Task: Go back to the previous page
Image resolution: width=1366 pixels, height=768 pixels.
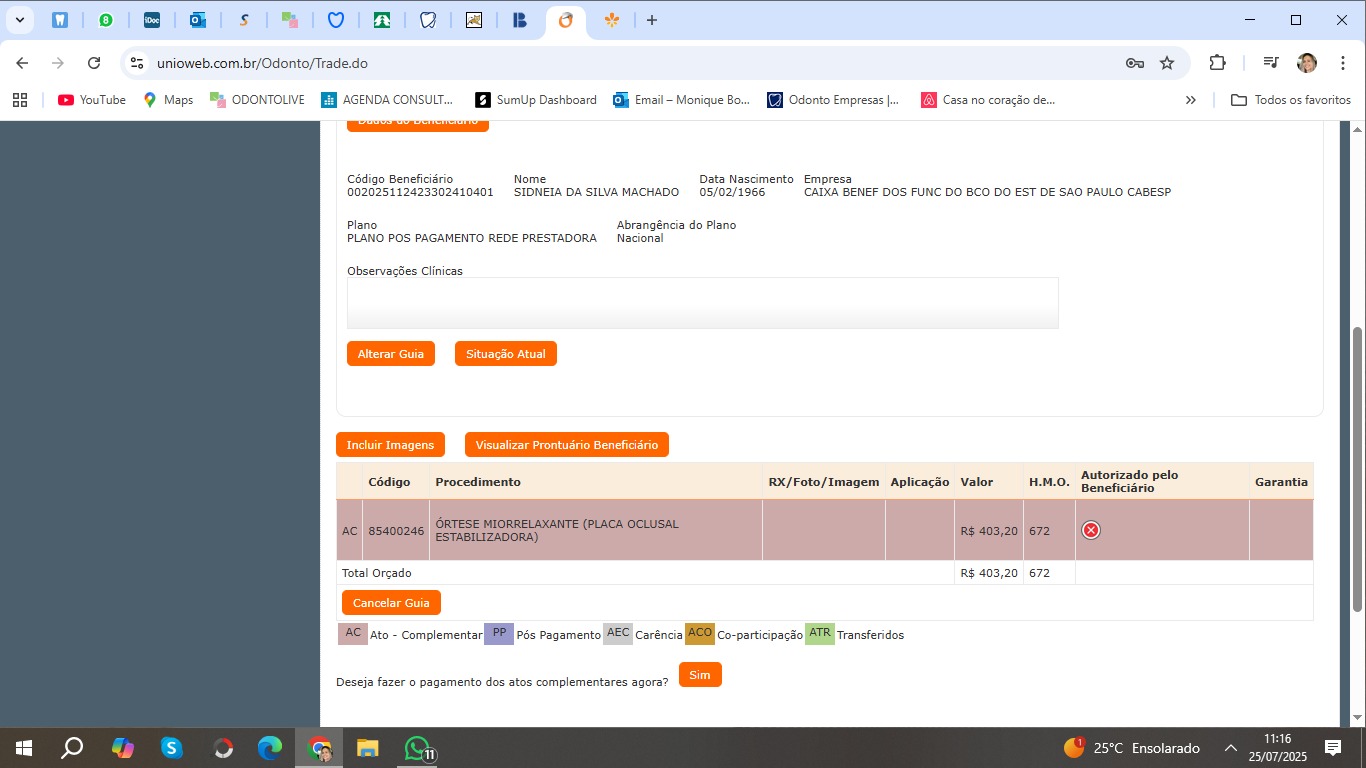Action: (22, 63)
